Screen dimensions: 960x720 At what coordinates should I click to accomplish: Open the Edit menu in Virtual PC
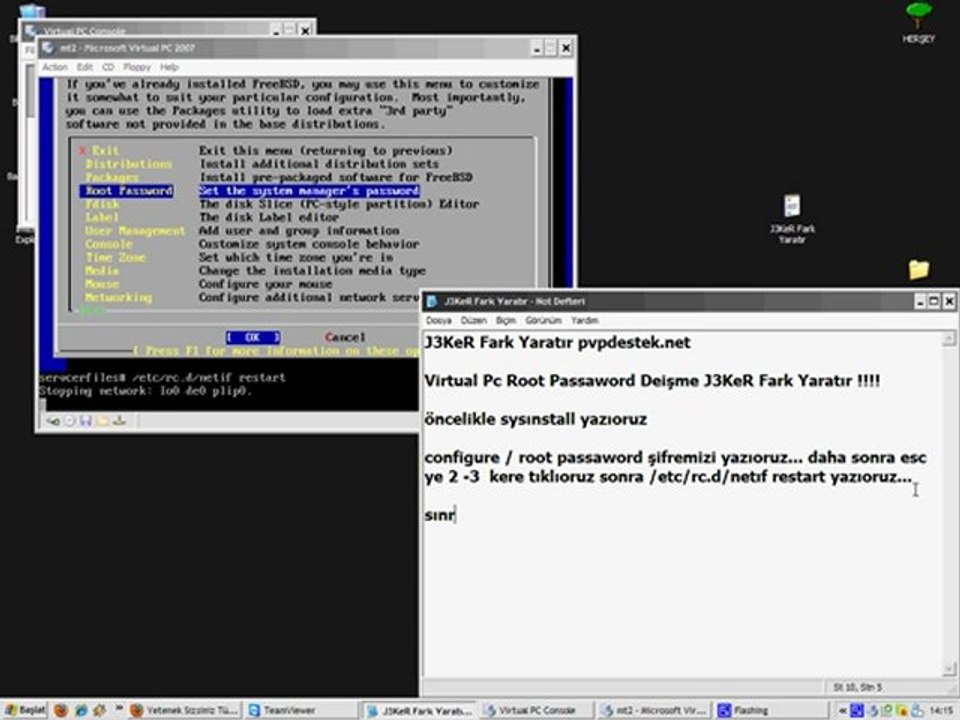[x=84, y=67]
